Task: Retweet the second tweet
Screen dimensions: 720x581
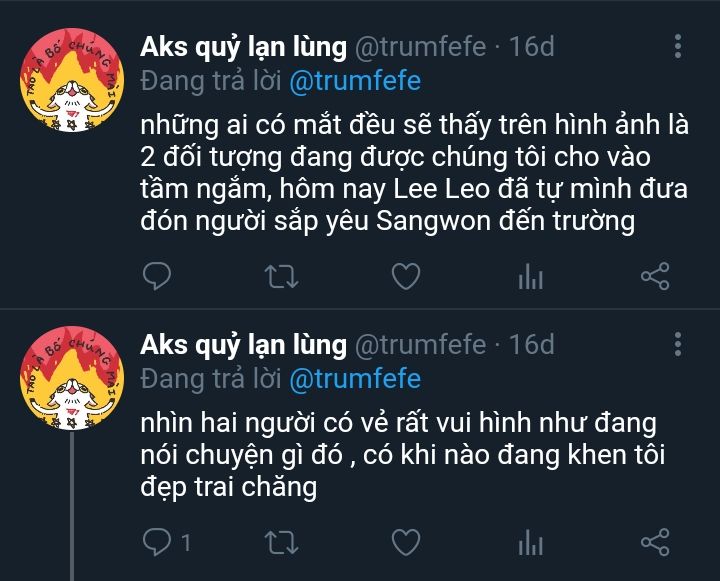Action: pos(281,542)
